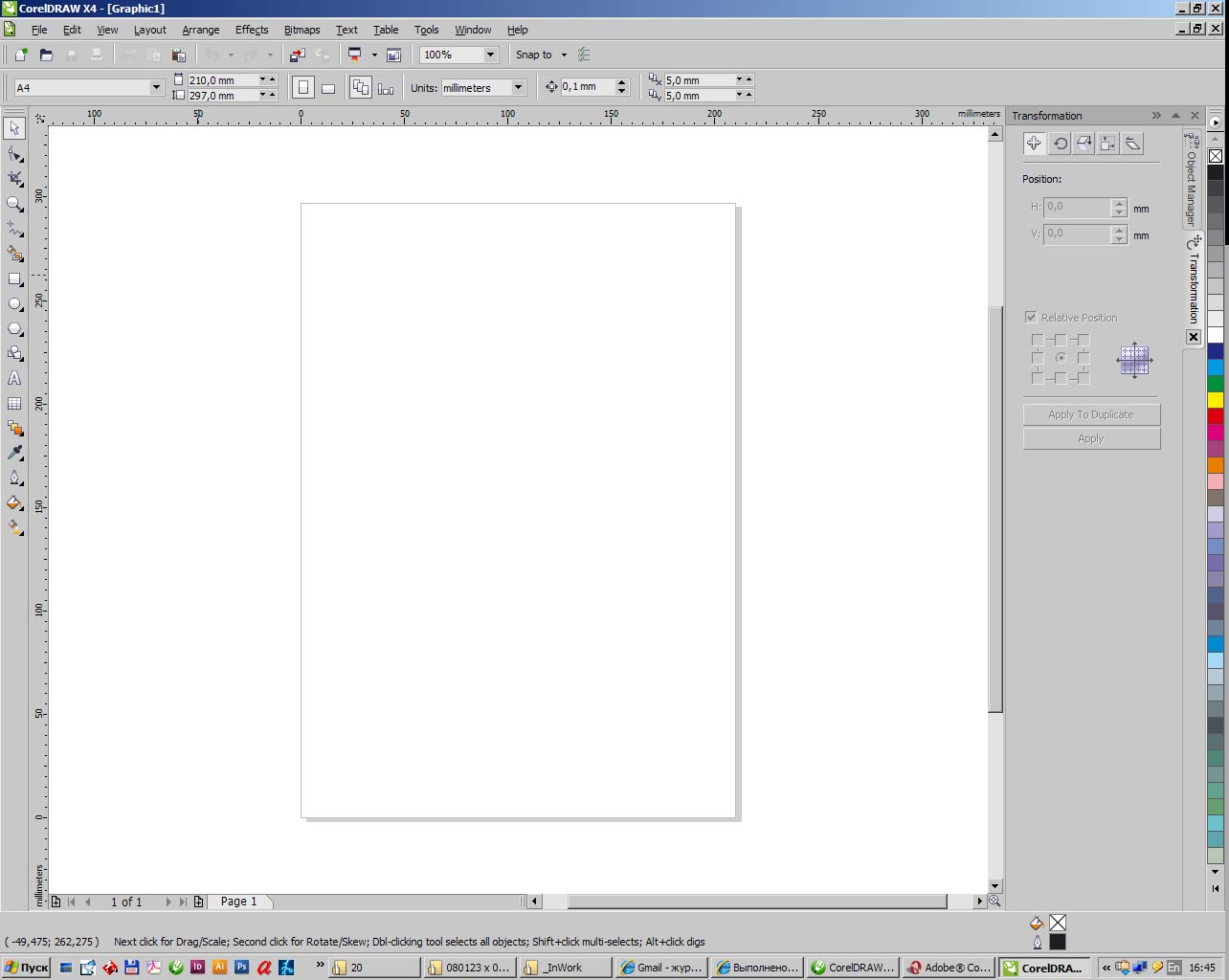Screen dimensions: 1229x980
Task: Click the page width field showing 210,0 mm
Action: tap(222, 80)
